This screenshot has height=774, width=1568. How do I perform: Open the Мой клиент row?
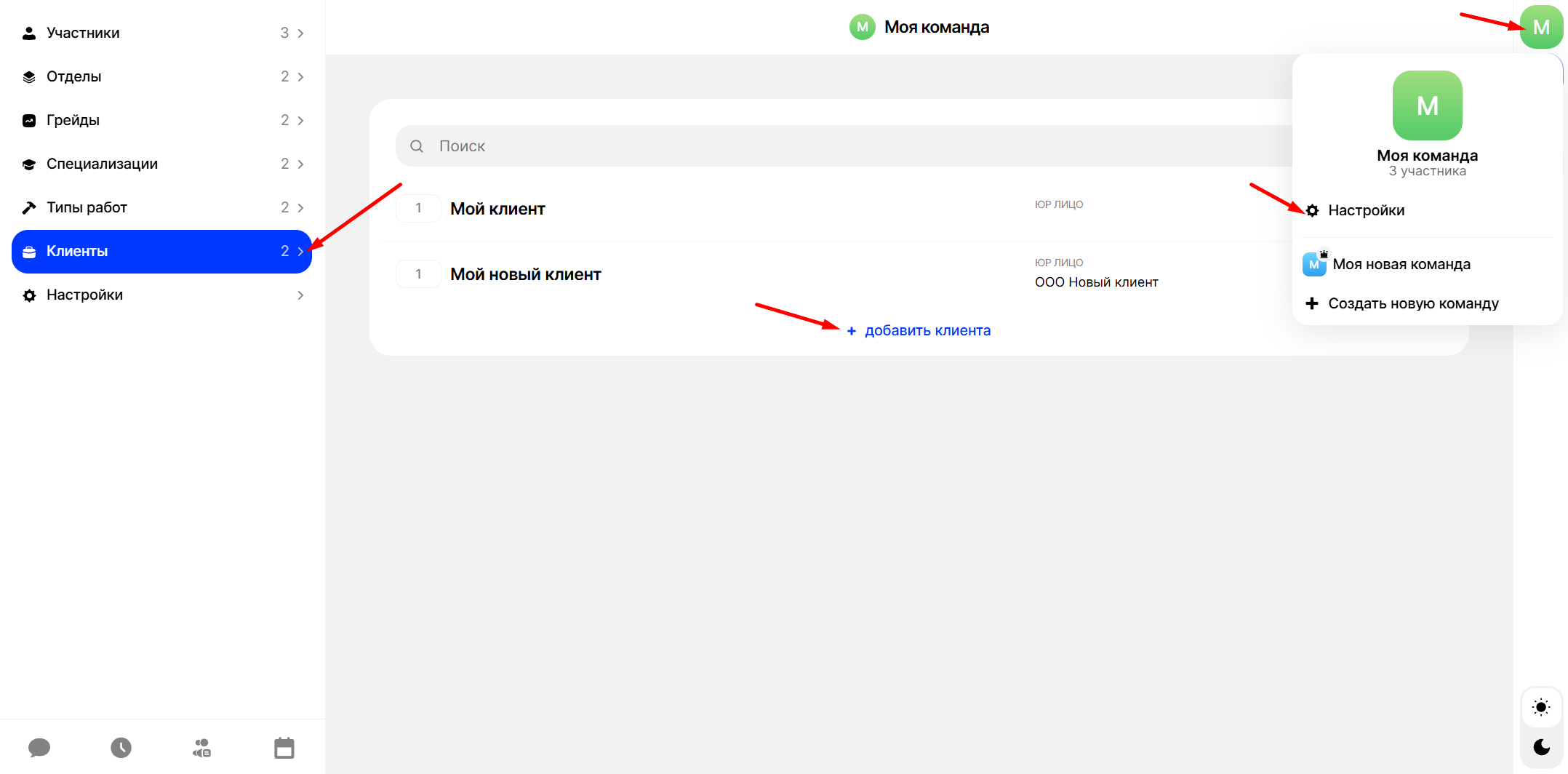tap(497, 209)
